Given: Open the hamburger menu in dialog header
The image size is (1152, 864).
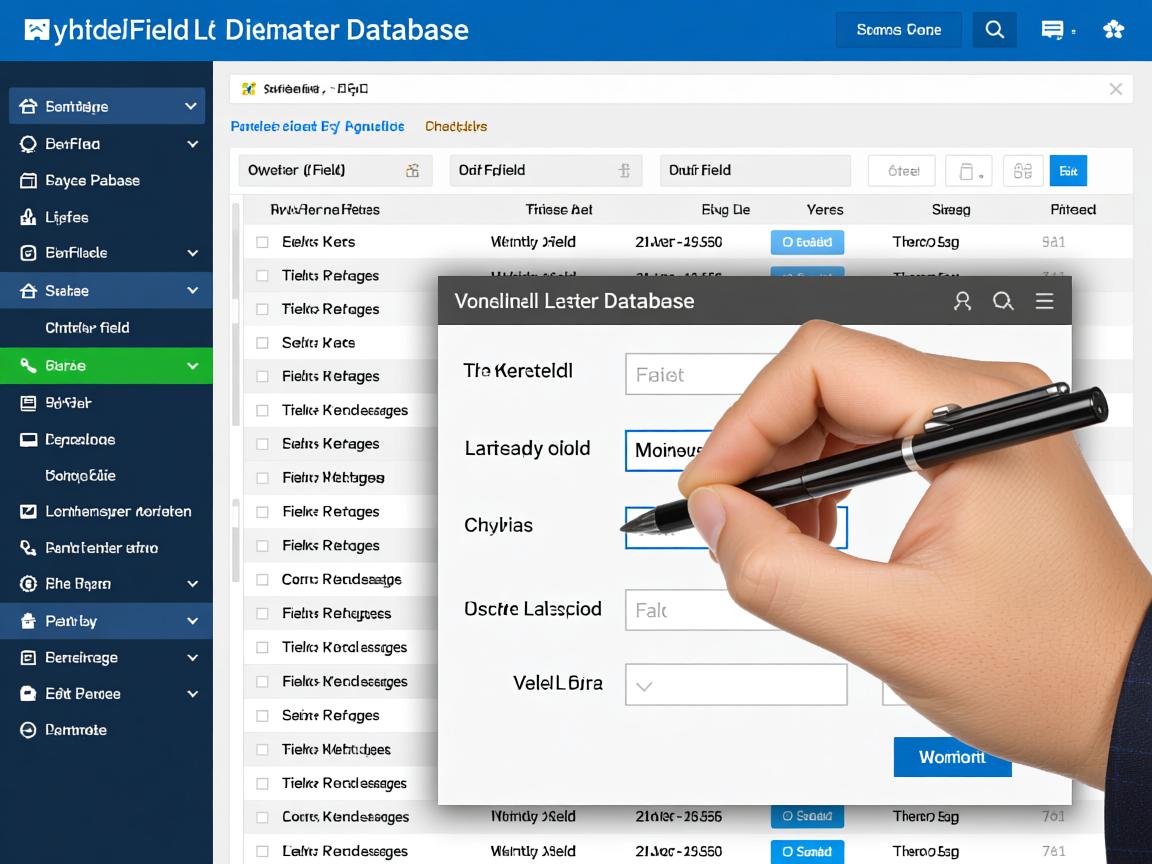Looking at the screenshot, I should tap(1044, 301).
